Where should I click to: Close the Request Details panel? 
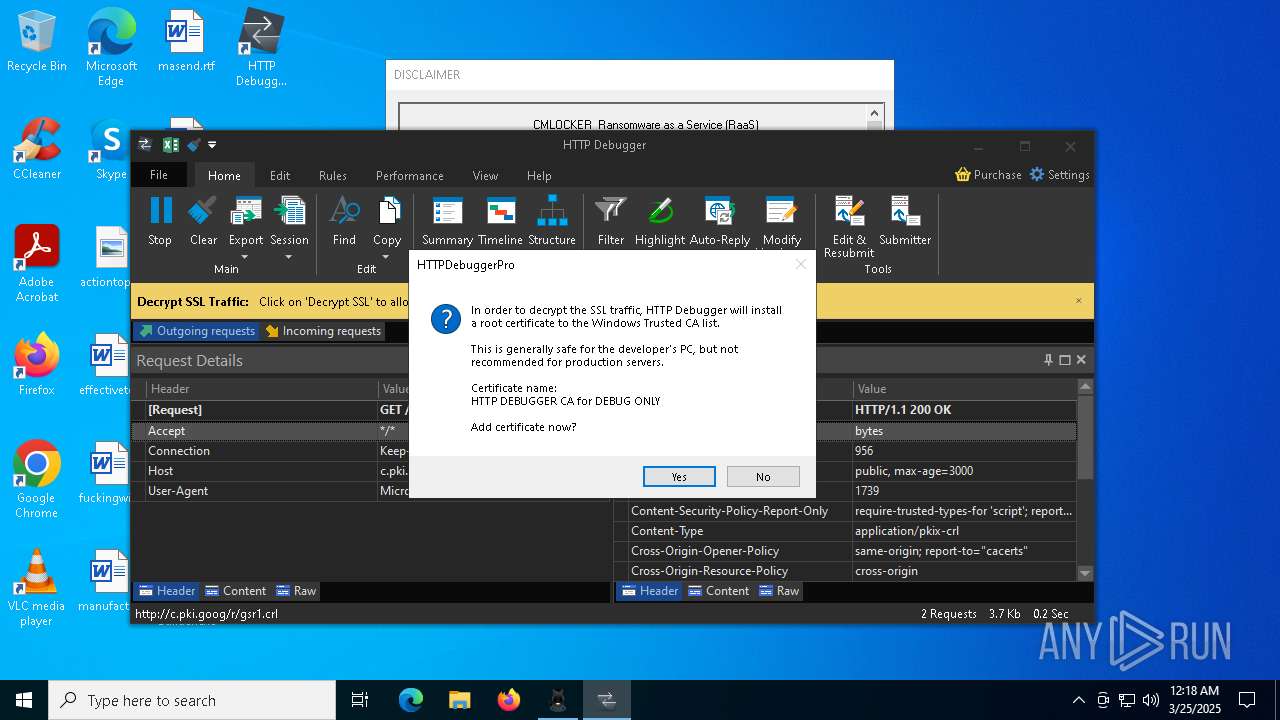[x=1081, y=360]
